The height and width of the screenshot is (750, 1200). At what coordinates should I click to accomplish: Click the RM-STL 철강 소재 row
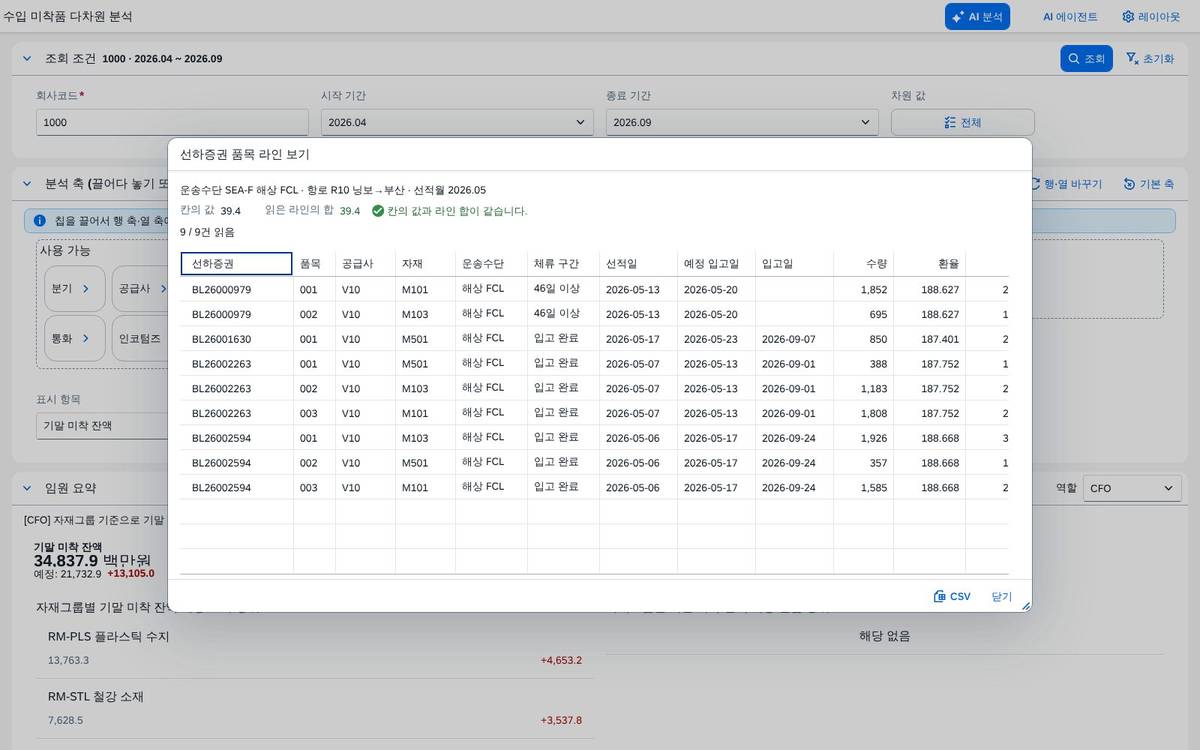315,708
